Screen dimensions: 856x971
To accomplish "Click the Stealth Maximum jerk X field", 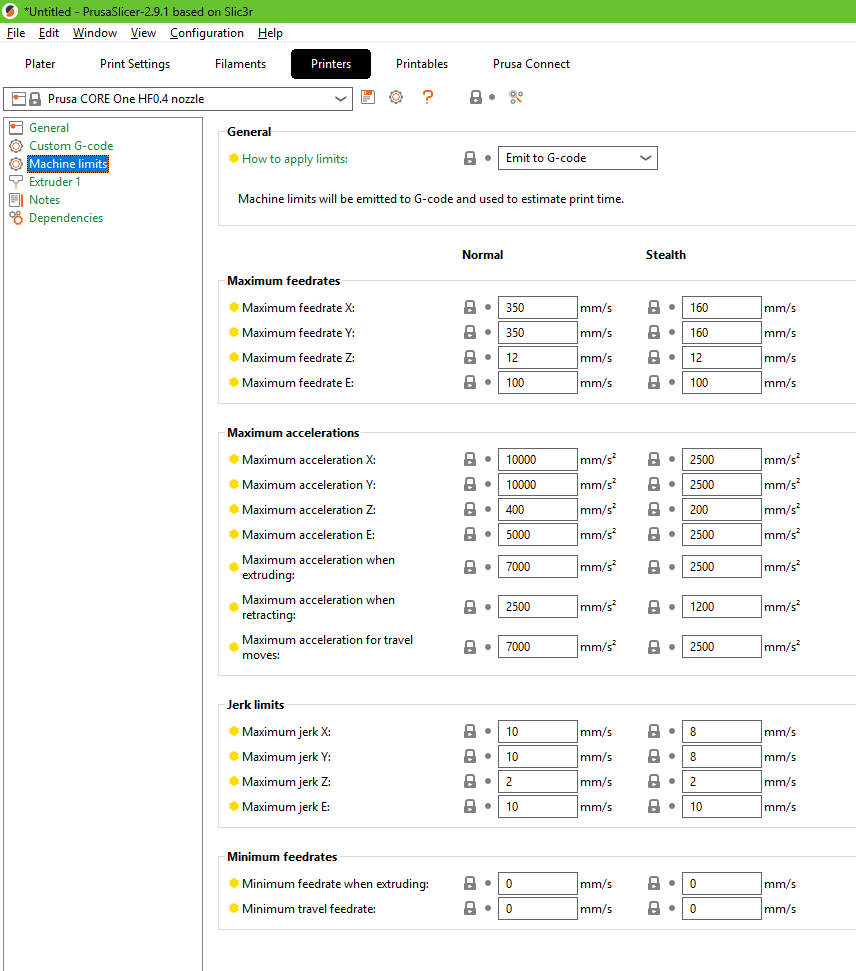I will click(722, 731).
